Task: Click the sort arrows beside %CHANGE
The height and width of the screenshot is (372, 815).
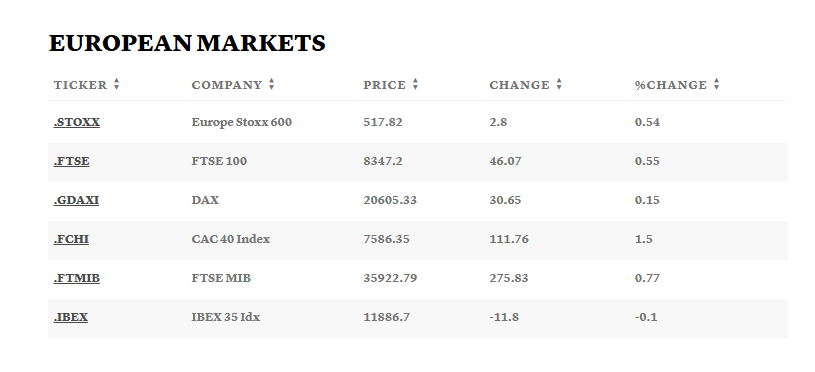Action: click(716, 84)
